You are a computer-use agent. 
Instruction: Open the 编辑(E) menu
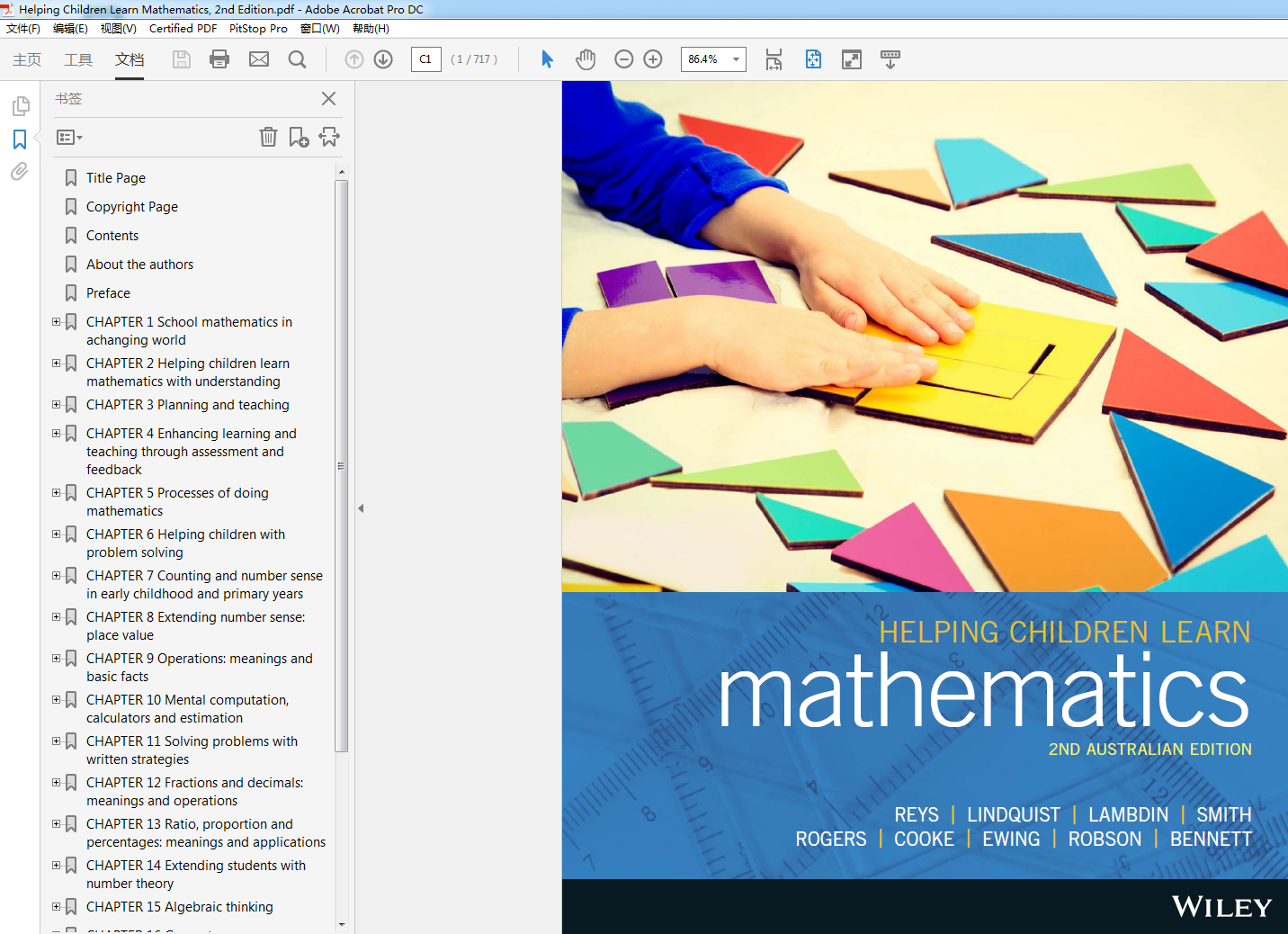point(70,29)
